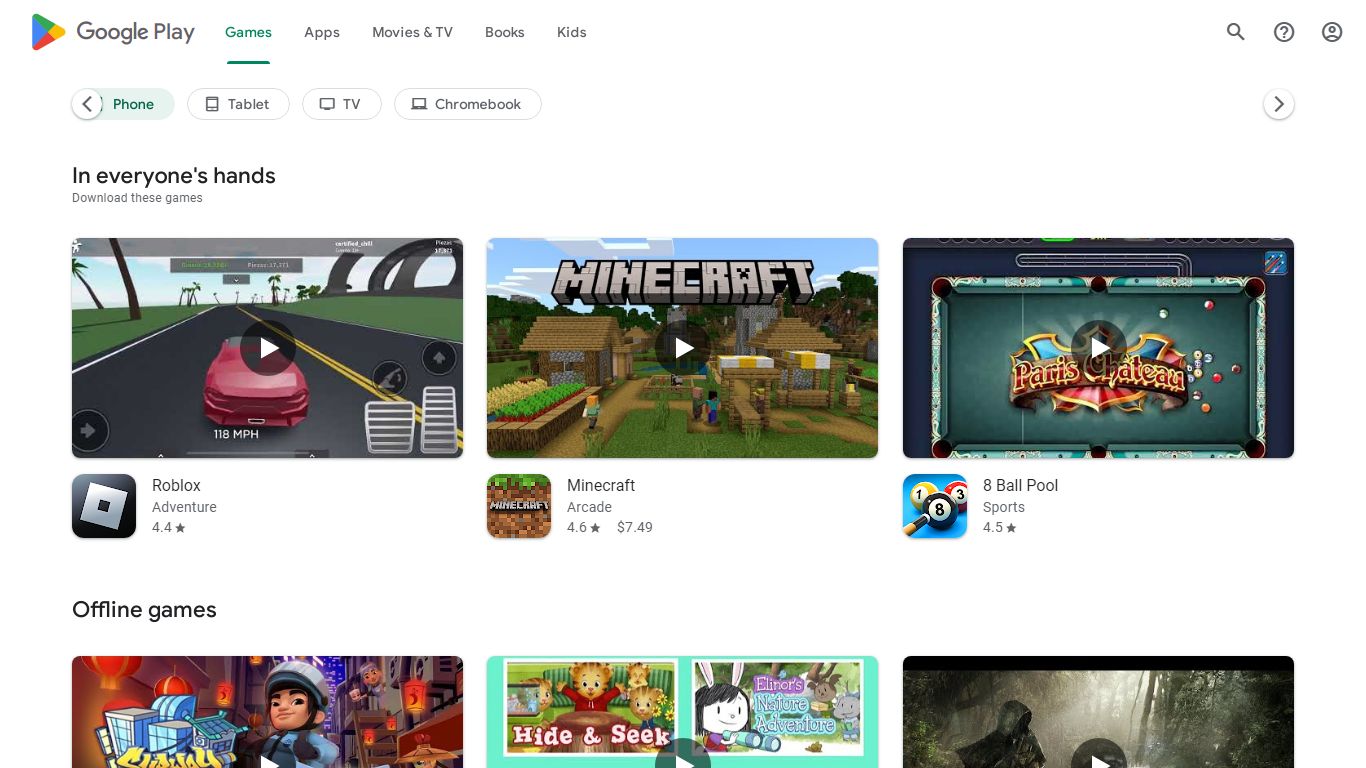Open the Help center icon
Screen dimensions: 1366x768
1284,32
